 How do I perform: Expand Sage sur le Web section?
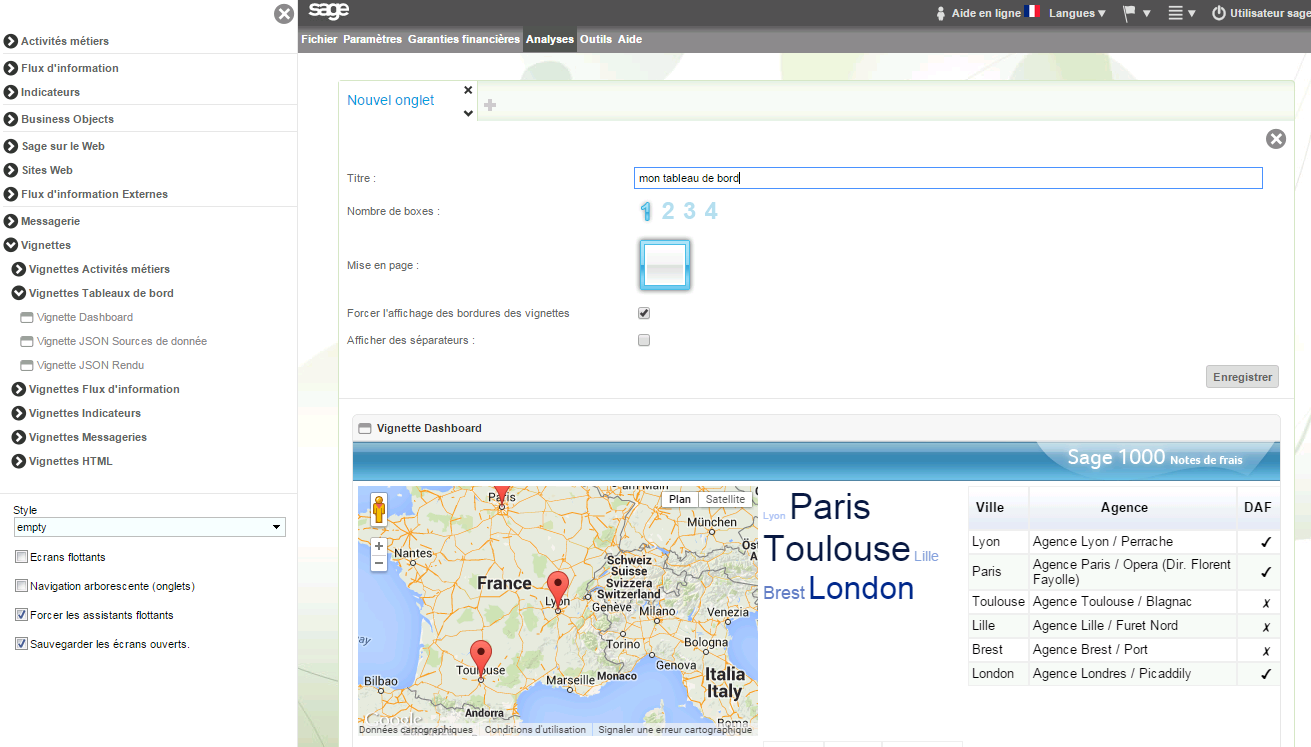[x=11, y=146]
